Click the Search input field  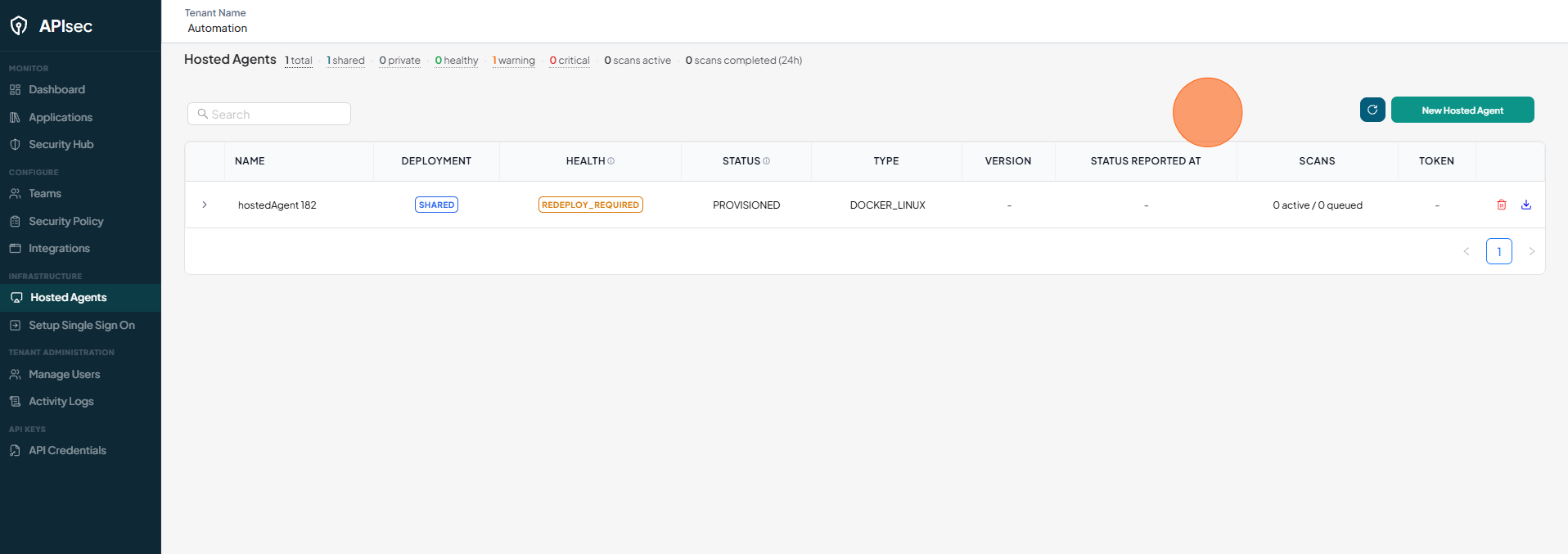click(269, 114)
